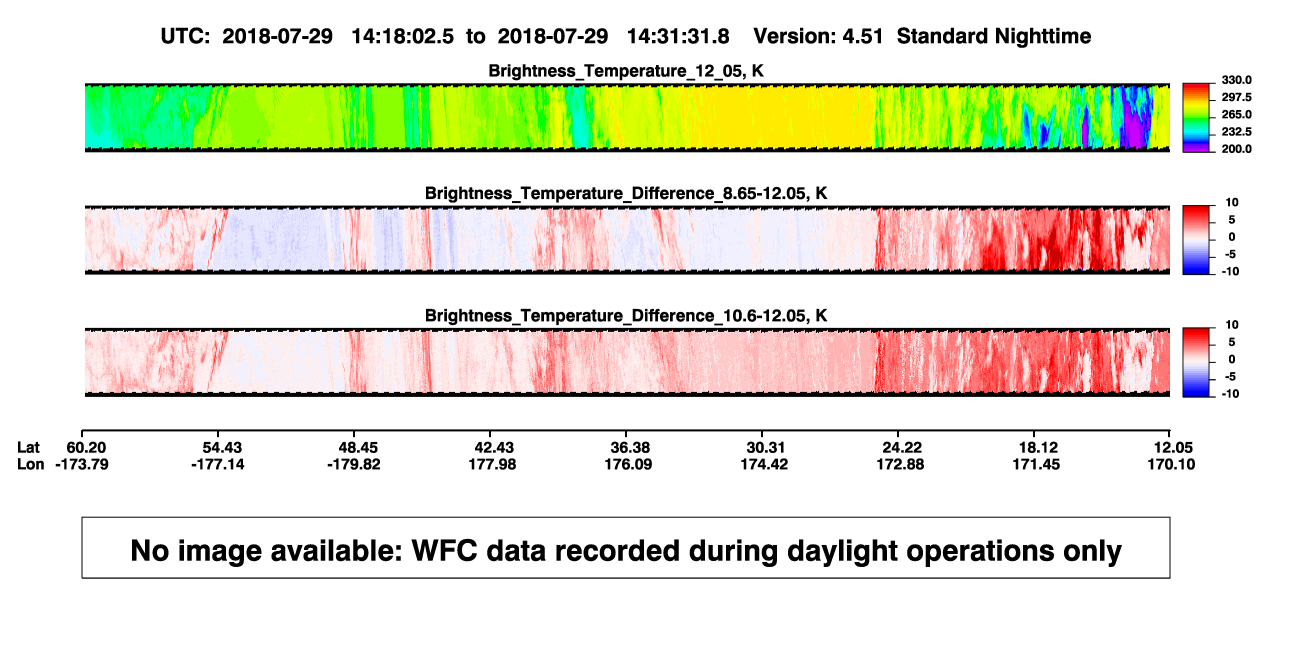Click latitude value 48.45
This screenshot has height=667, width=1300.
pos(356,447)
